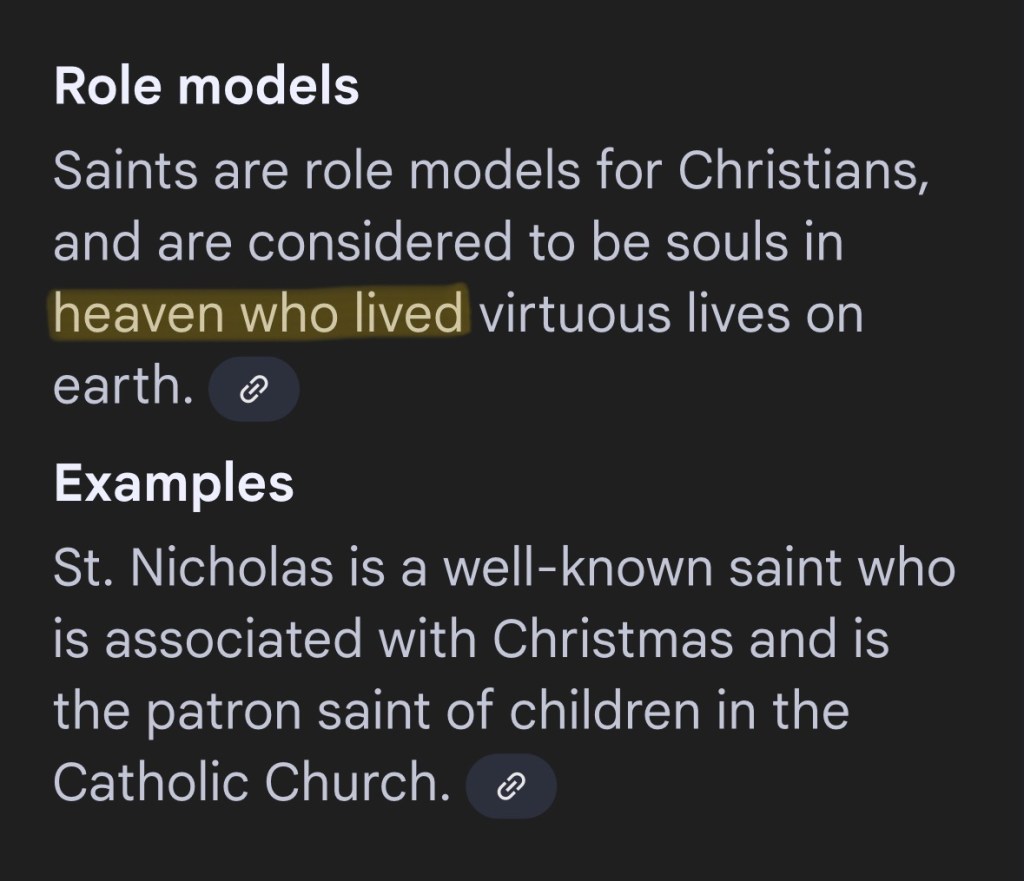This screenshot has width=1024, height=881.
Task: Click the name "St. Nicholas"
Action: point(192,570)
